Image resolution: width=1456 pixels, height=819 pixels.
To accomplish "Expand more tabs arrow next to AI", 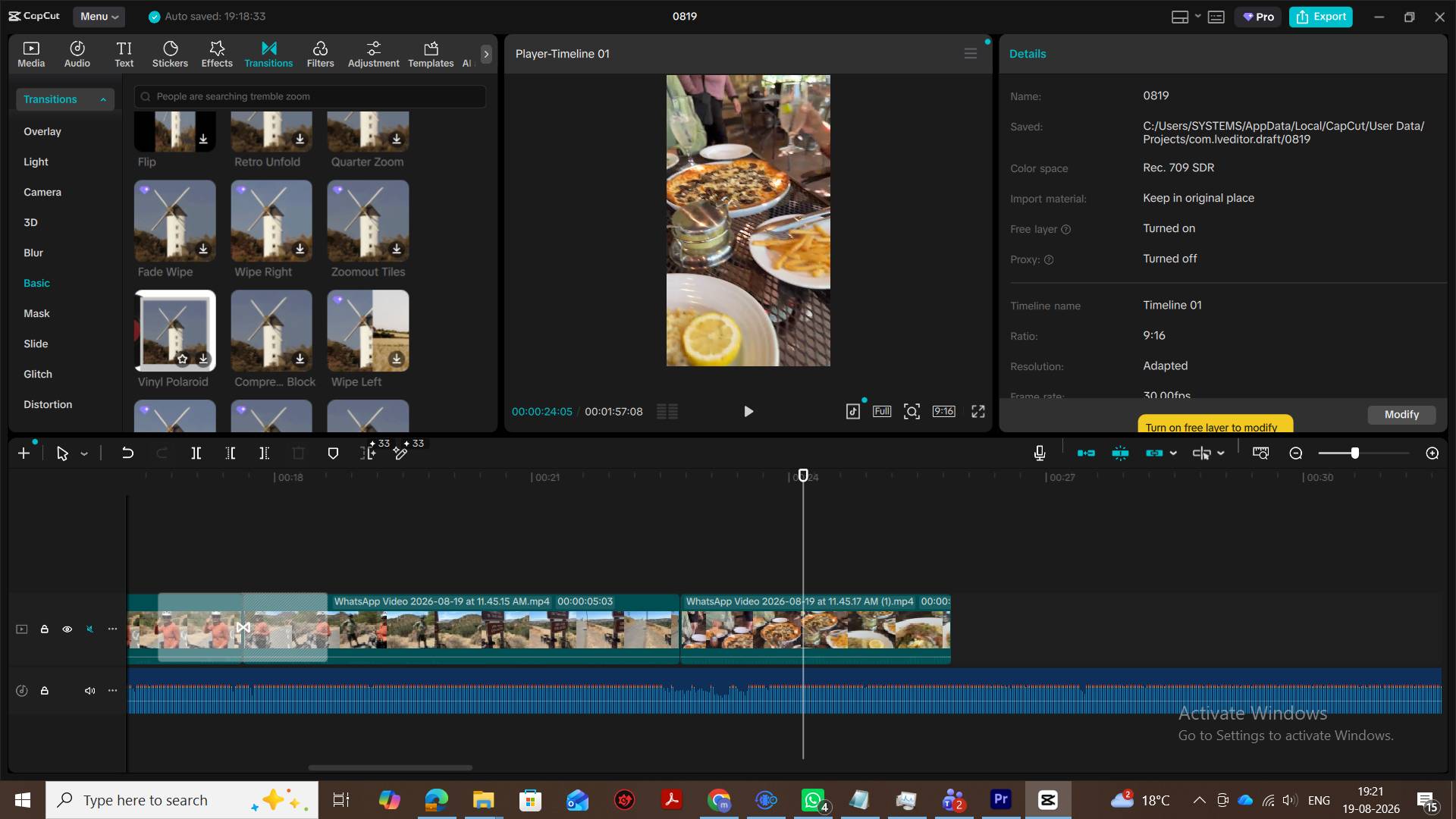I will (x=486, y=55).
